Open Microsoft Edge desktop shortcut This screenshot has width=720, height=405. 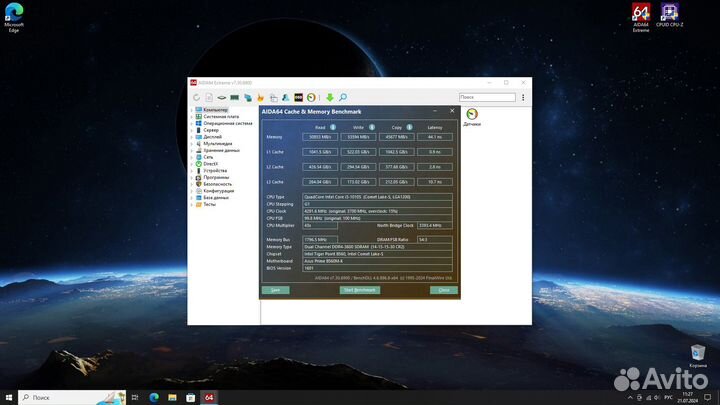[14, 17]
